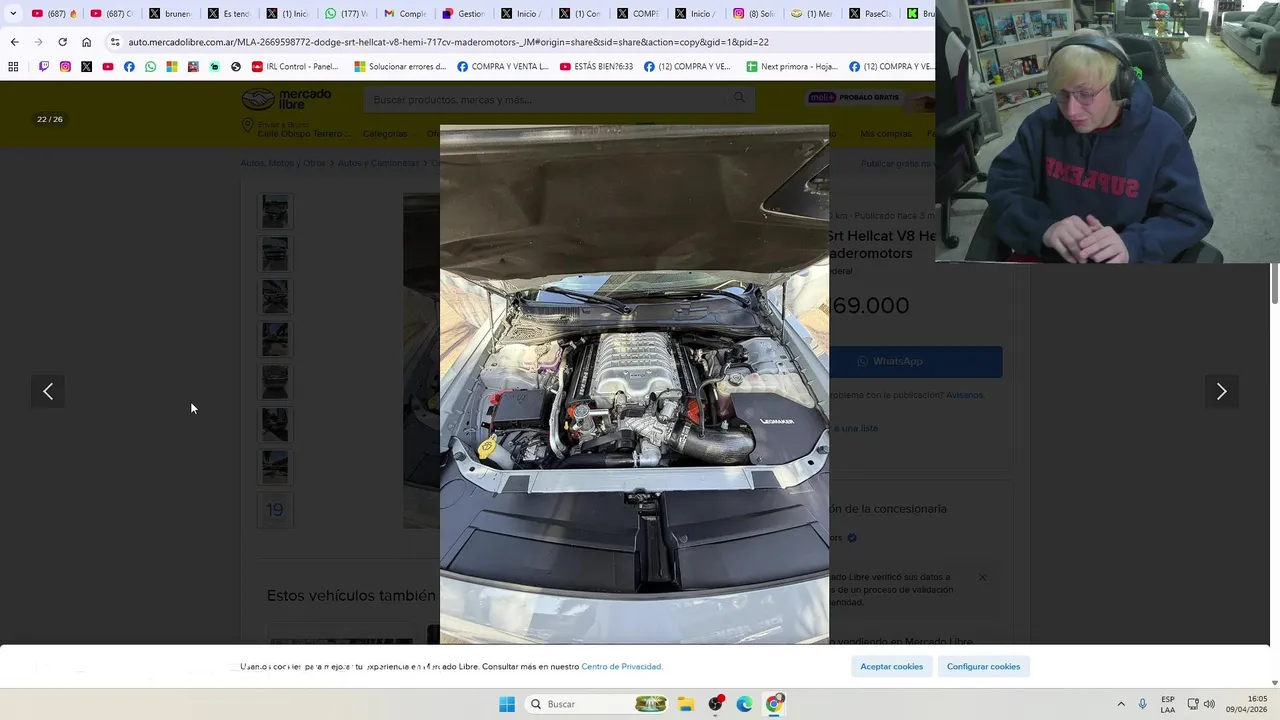
Task: Switch to the WhatsApp (177) tab
Action: (x=346, y=14)
